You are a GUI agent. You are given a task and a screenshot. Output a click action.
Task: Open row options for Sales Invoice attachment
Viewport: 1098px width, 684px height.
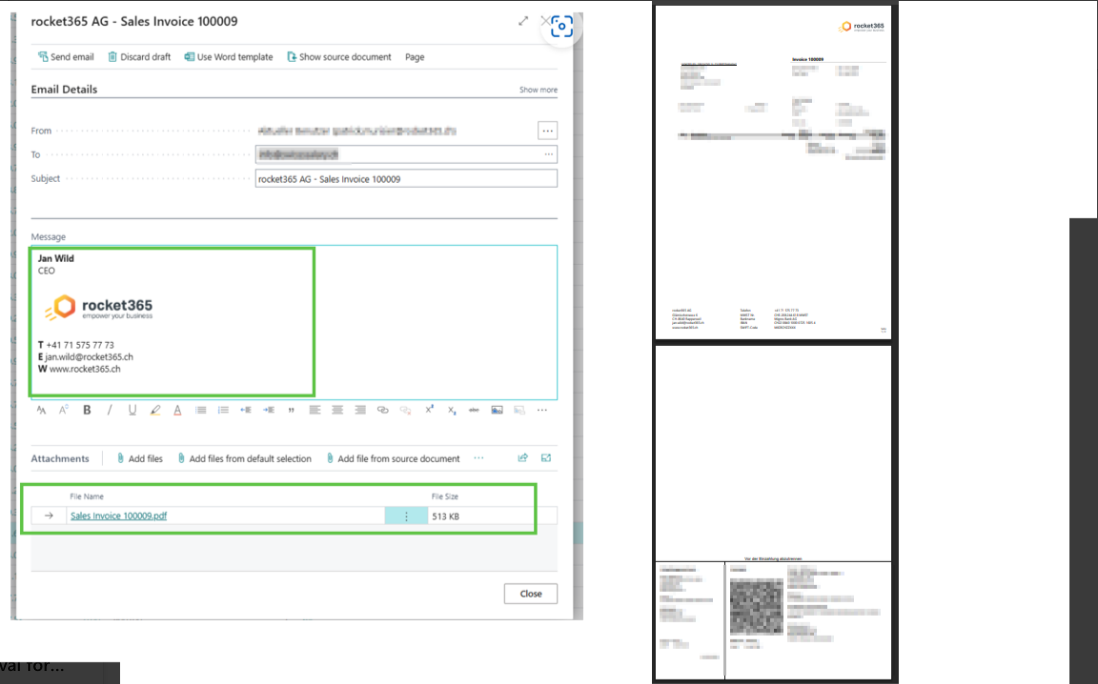(x=406, y=516)
